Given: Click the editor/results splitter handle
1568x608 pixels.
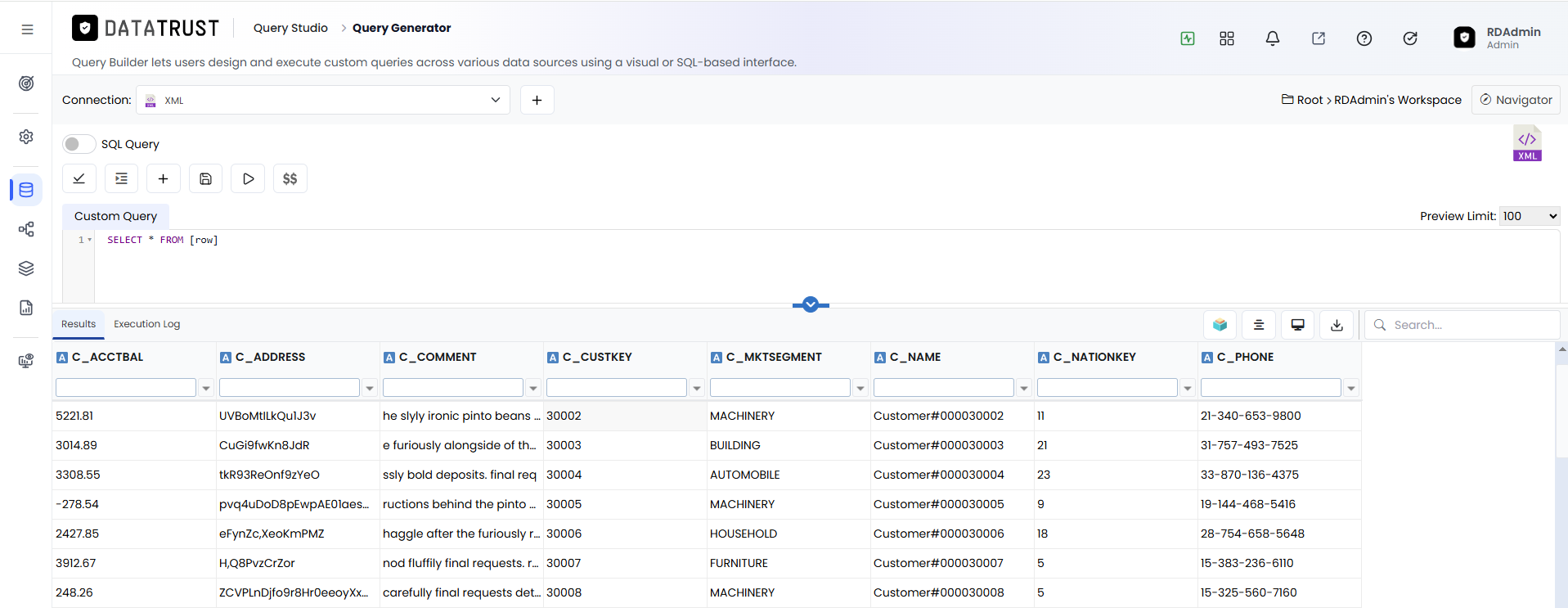Looking at the screenshot, I should point(811,305).
